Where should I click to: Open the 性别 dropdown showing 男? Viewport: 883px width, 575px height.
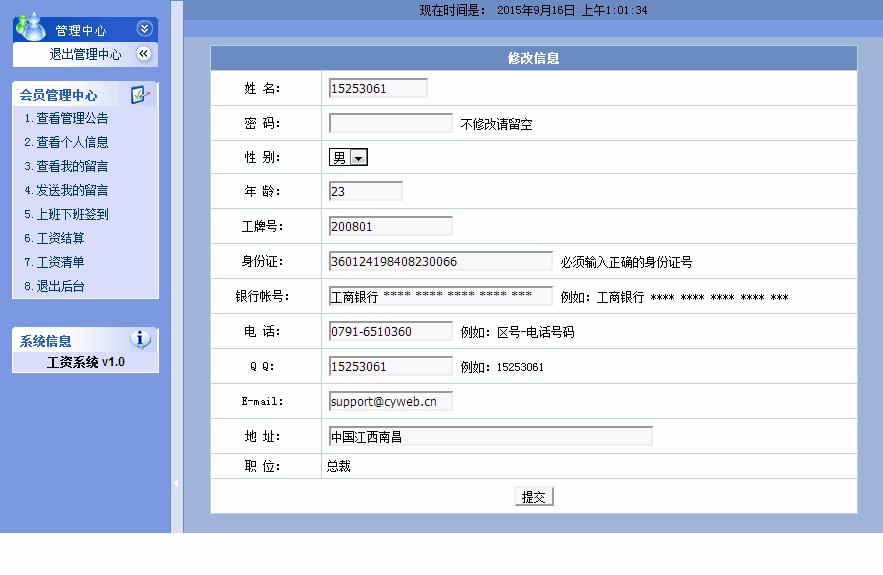coord(348,157)
